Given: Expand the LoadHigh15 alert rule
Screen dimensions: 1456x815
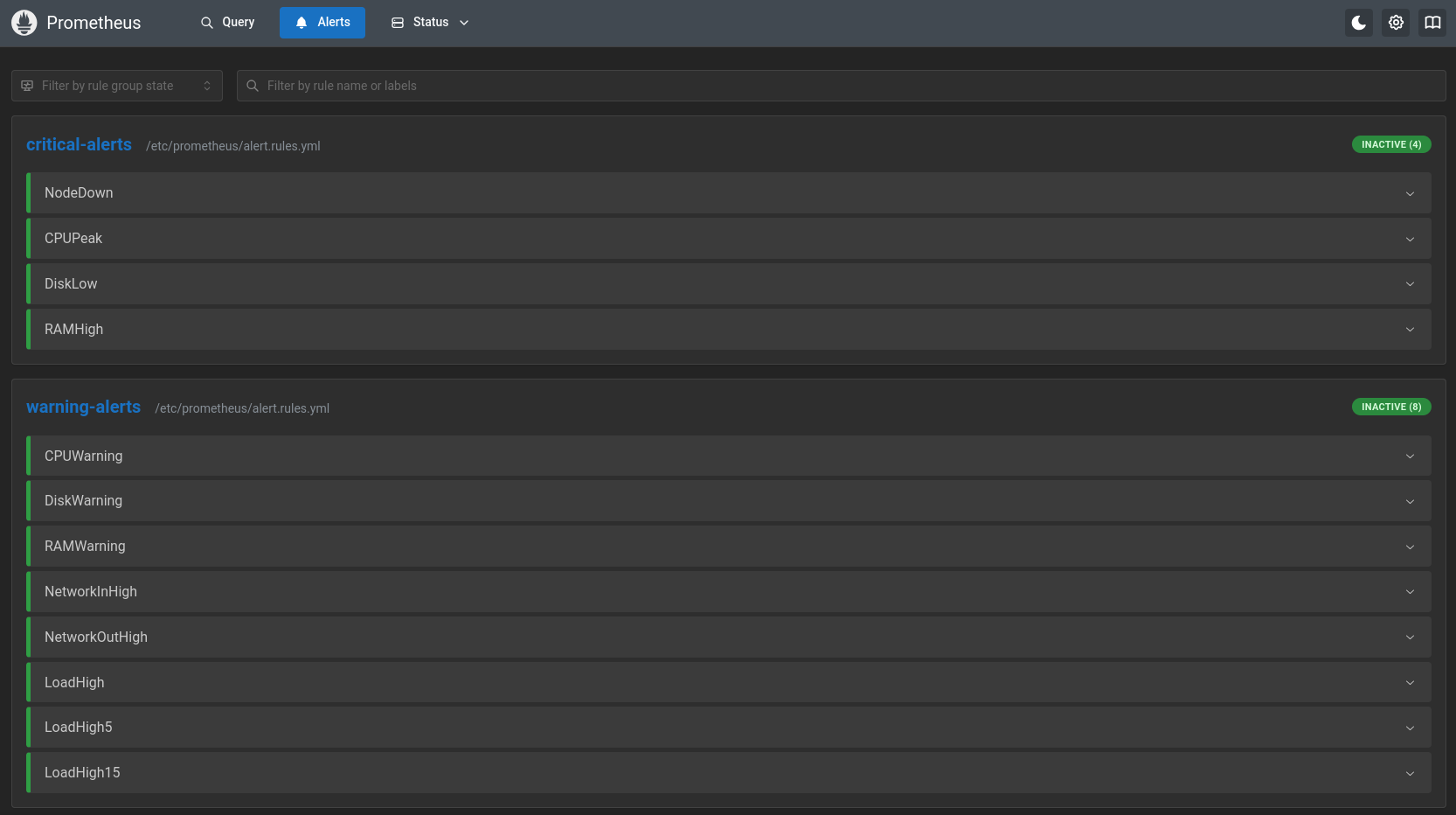Looking at the screenshot, I should tap(1410, 773).
